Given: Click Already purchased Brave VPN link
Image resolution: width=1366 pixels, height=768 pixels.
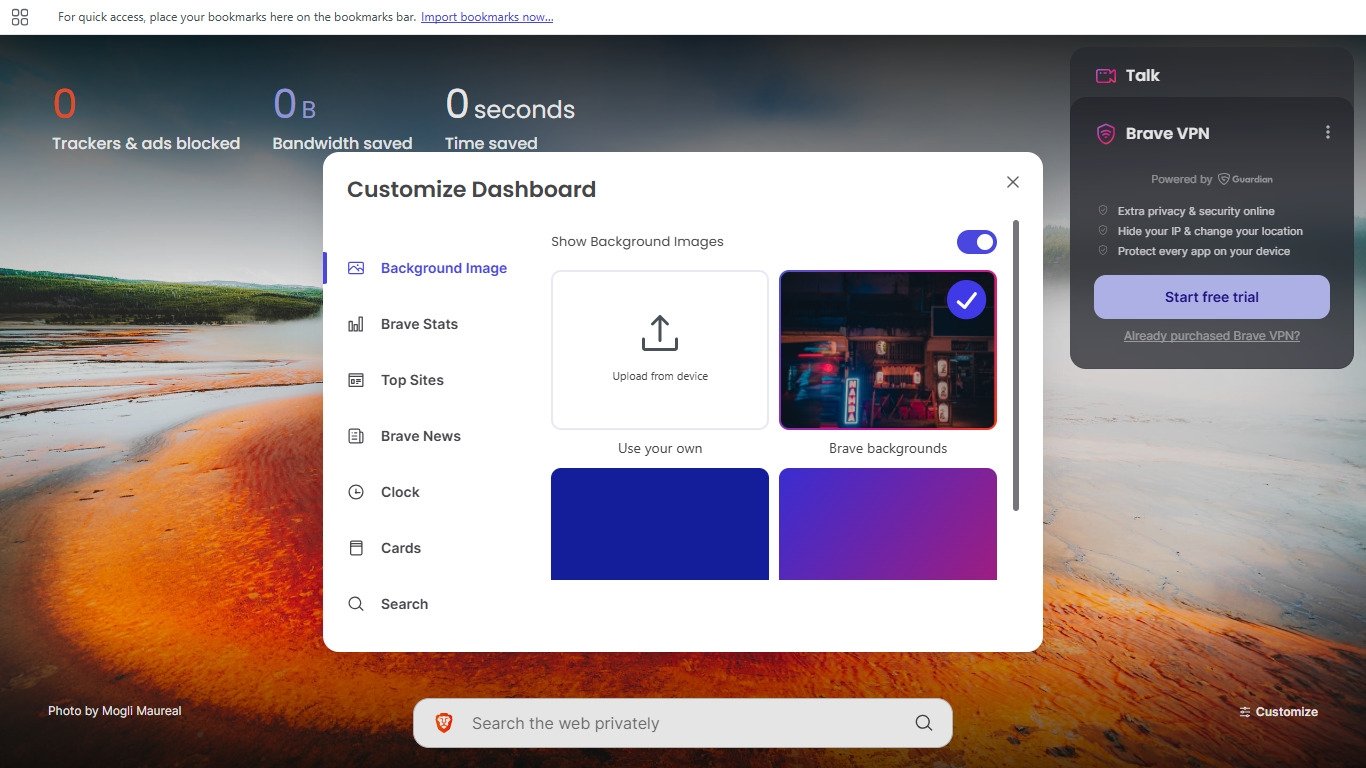Looking at the screenshot, I should pos(1212,336).
